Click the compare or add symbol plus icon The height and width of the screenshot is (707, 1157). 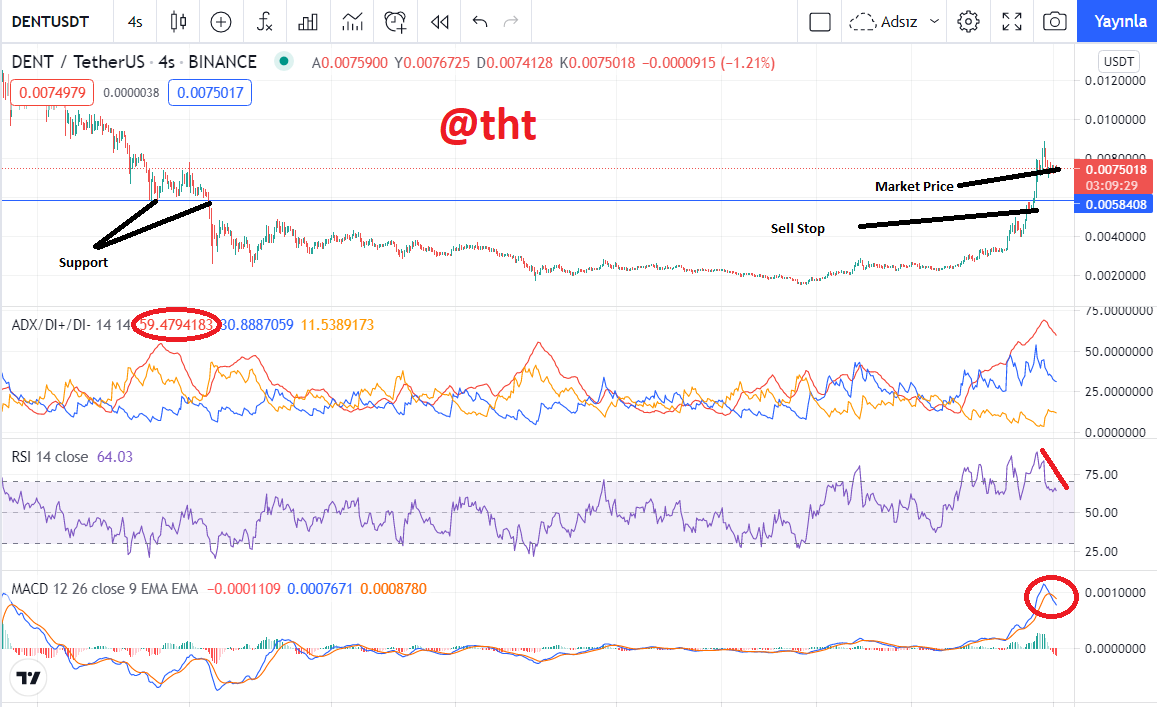221,22
